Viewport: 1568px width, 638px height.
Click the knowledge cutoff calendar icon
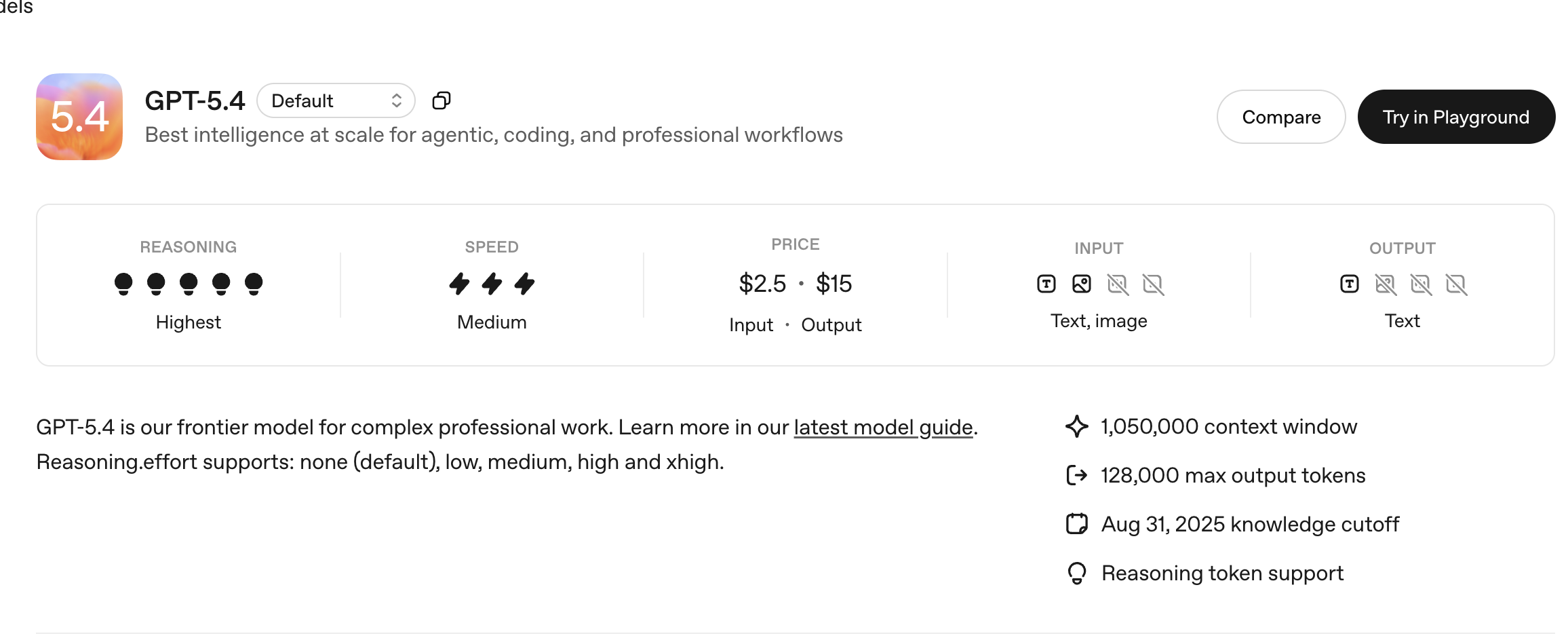[1076, 525]
